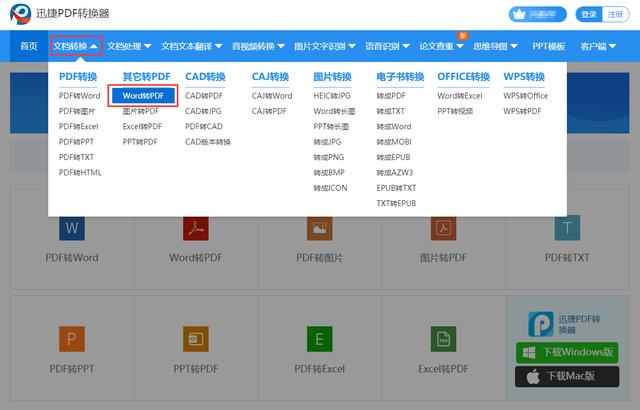Viewport: 640px width, 410px height.
Task: Select WPS转Office menu entry
Action: point(526,96)
